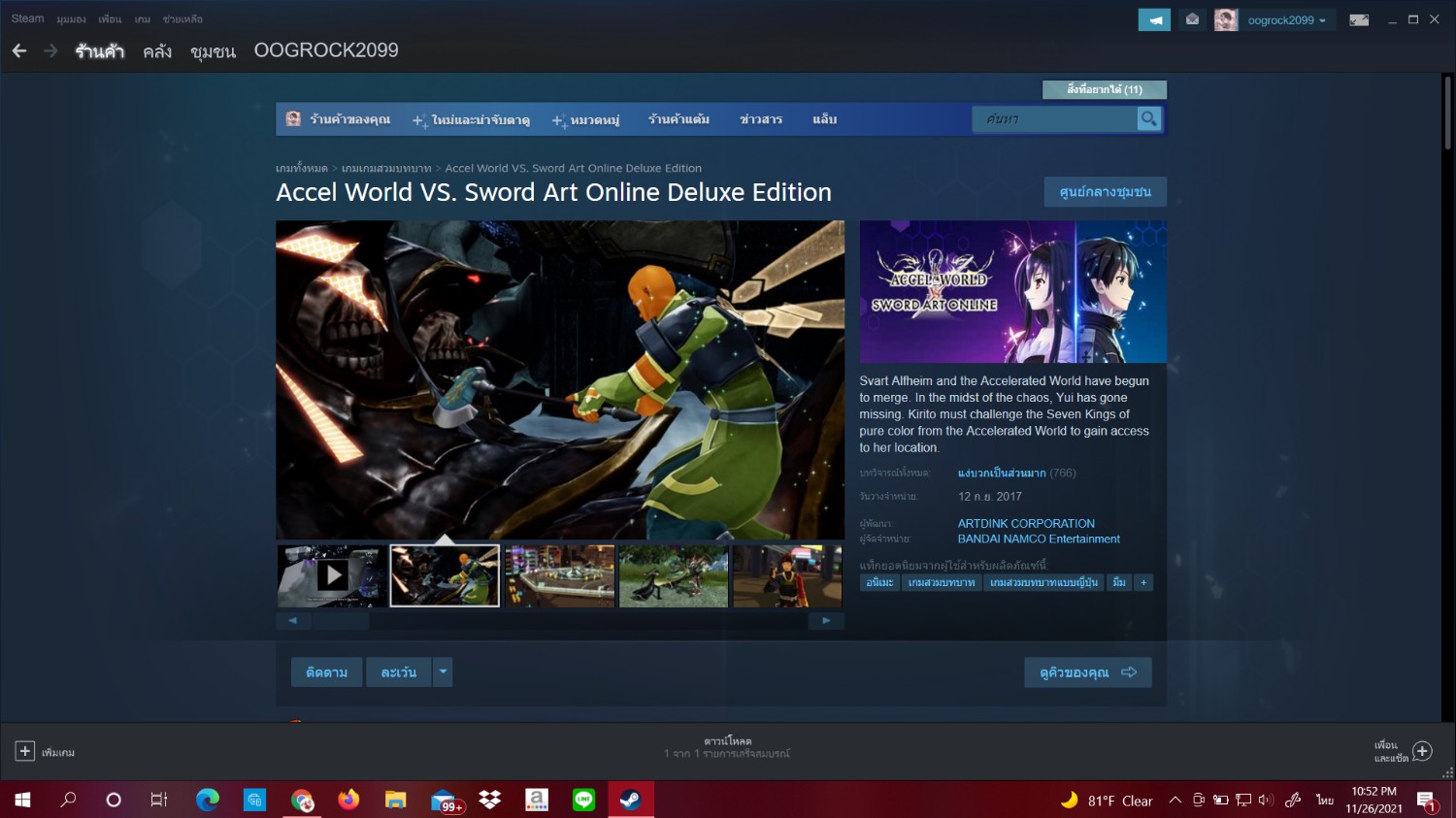Image resolution: width=1456 pixels, height=818 pixels.
Task: Open the ช่วยเหลือ menu
Action: (182, 19)
